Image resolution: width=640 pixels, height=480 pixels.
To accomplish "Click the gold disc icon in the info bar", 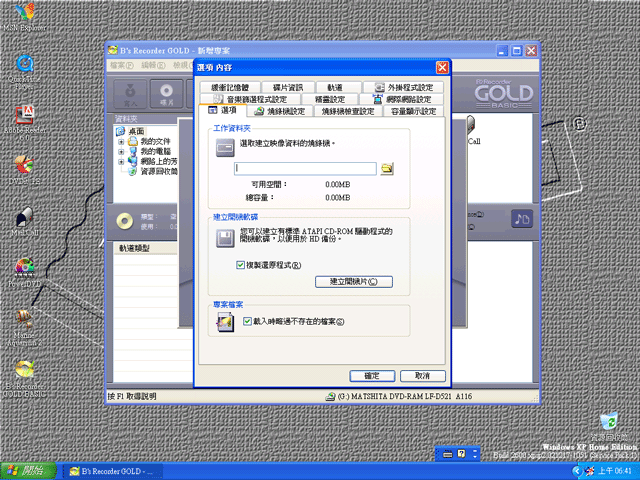I will 124,221.
